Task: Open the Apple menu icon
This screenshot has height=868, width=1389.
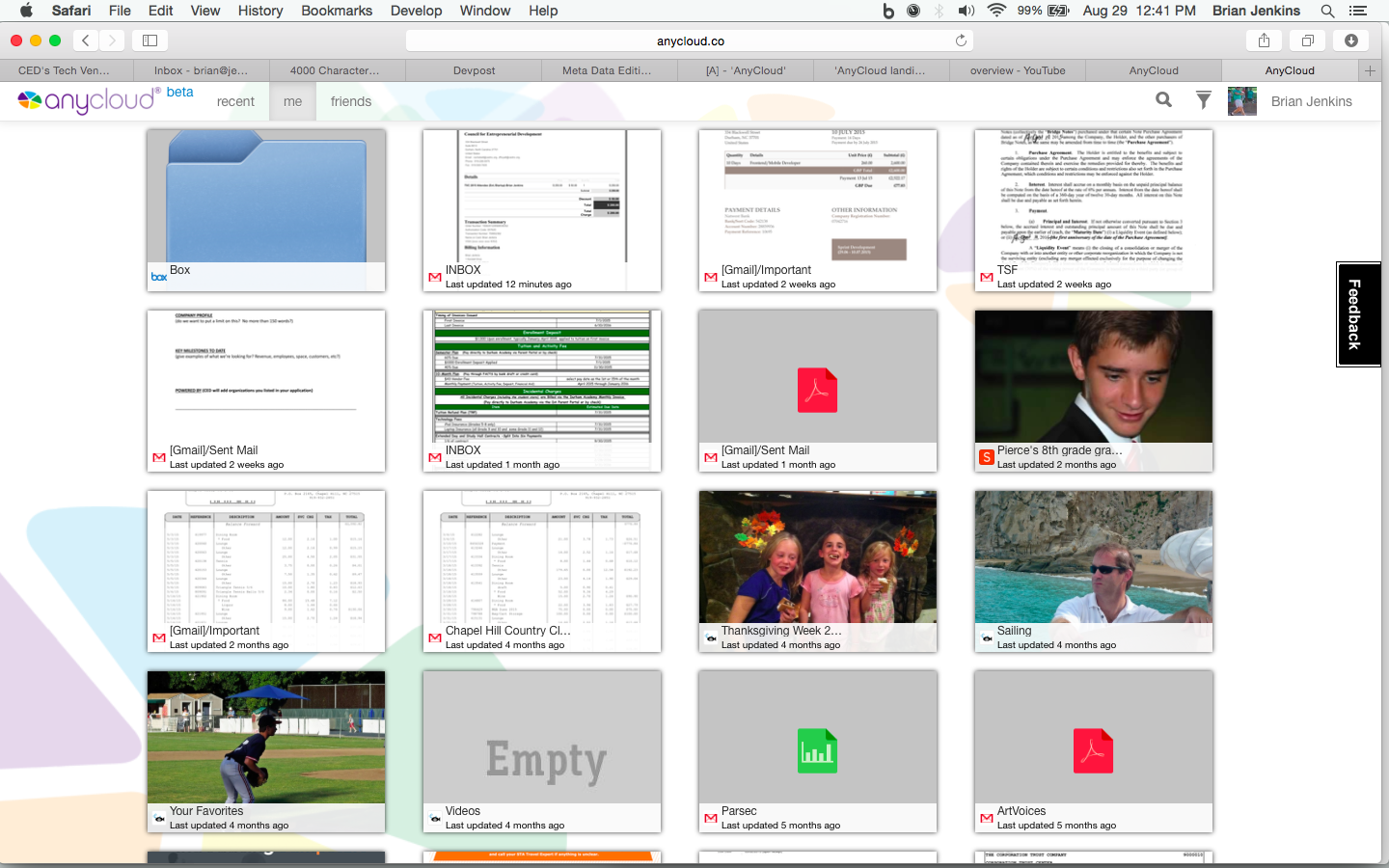Action: pyautogui.click(x=26, y=11)
